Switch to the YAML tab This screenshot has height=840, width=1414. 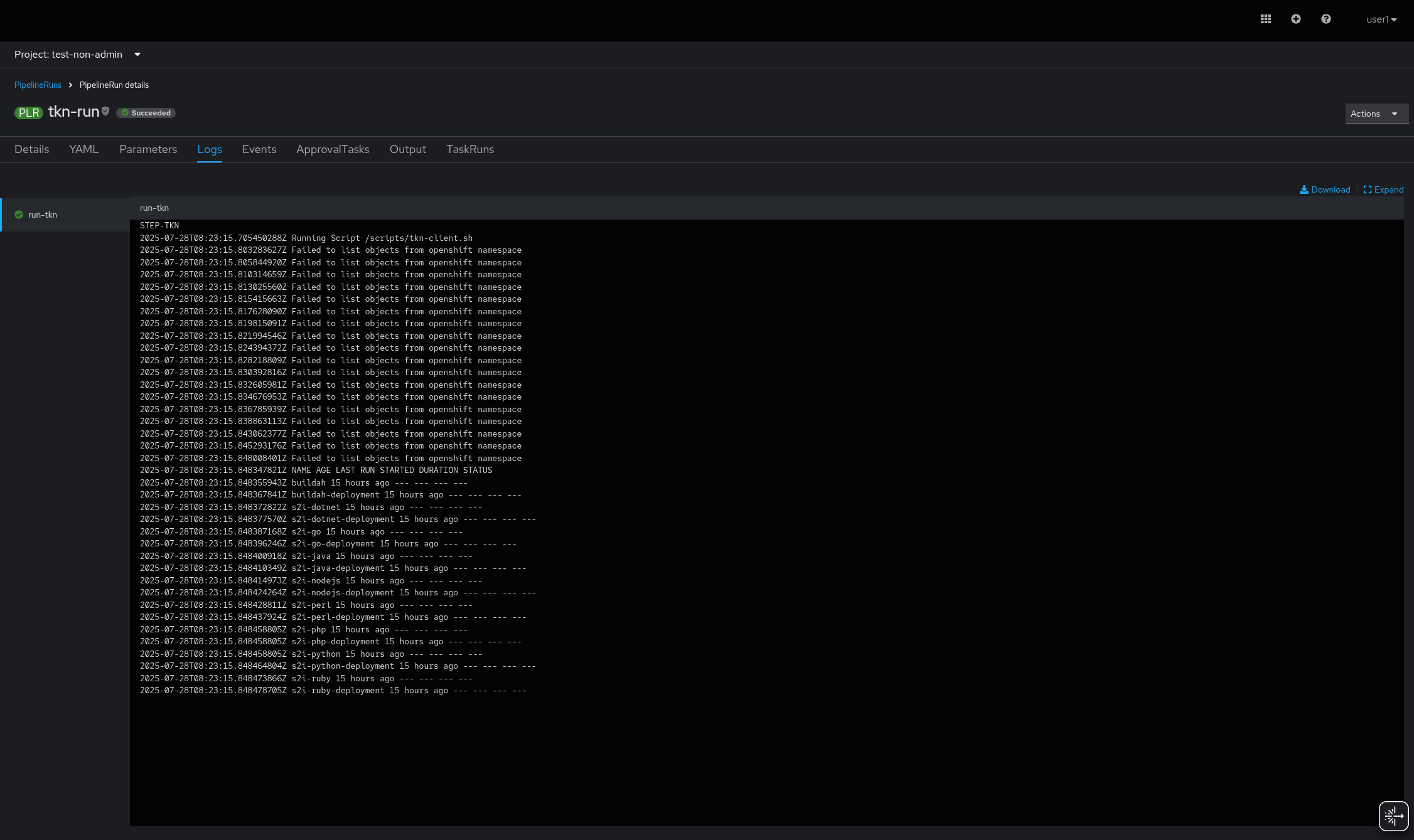pyautogui.click(x=84, y=149)
